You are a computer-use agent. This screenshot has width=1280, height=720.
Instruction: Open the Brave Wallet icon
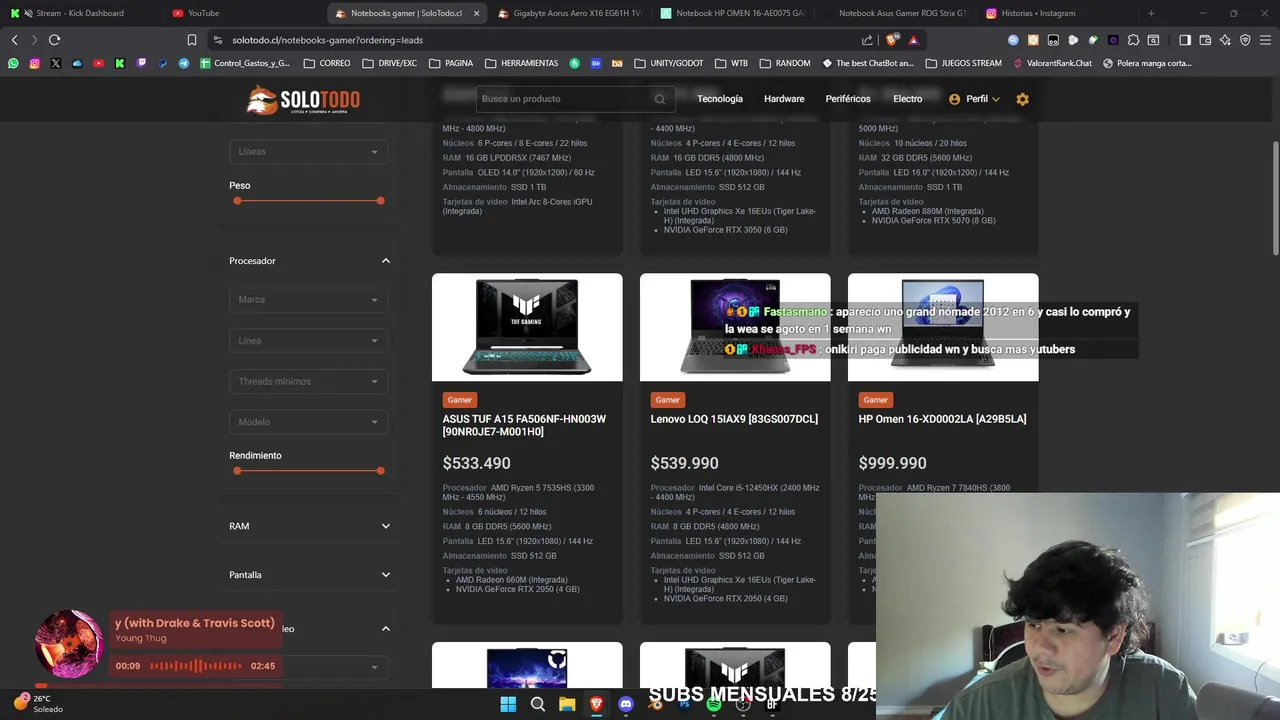tap(1205, 40)
